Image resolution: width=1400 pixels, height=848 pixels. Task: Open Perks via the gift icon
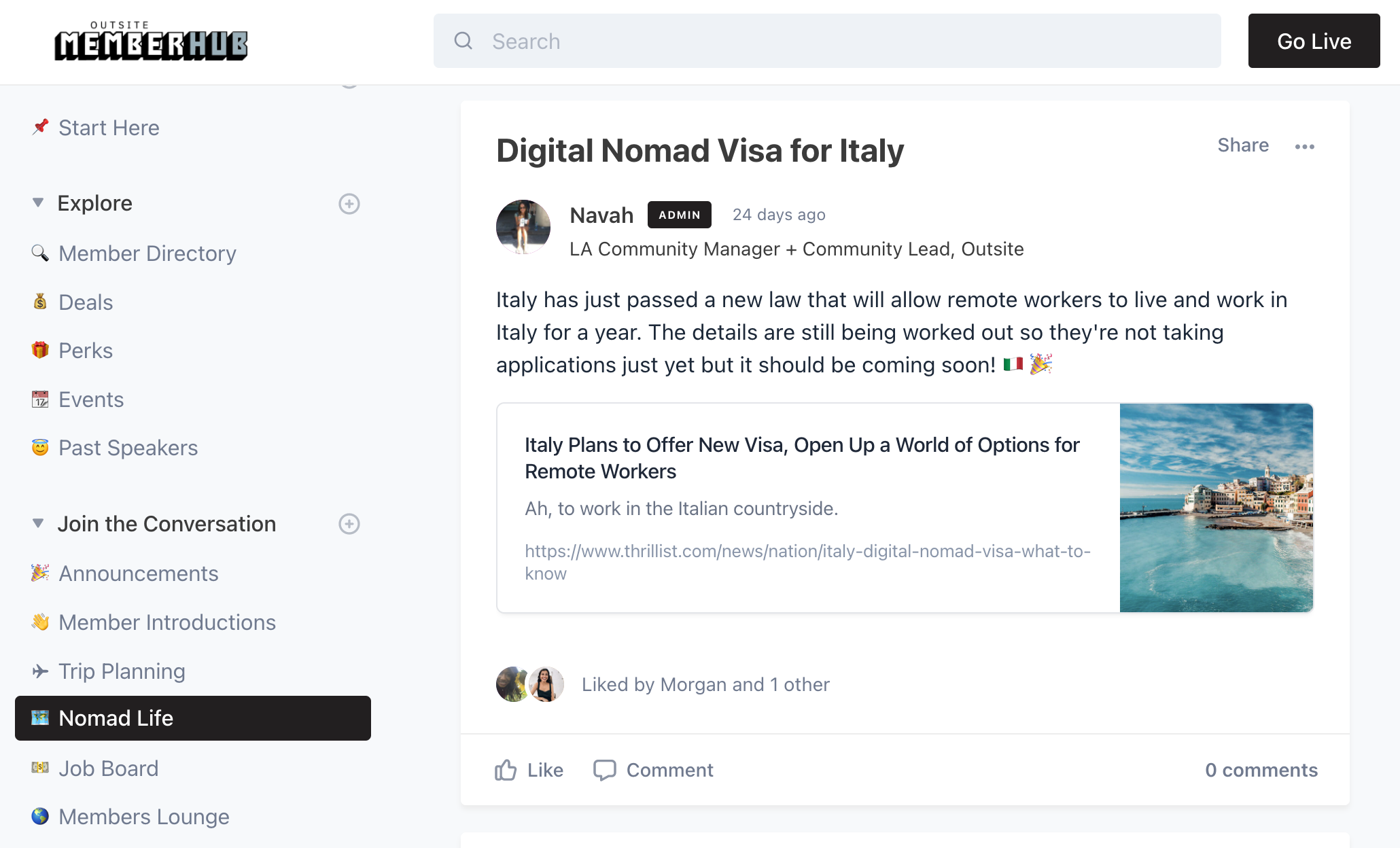coord(40,350)
